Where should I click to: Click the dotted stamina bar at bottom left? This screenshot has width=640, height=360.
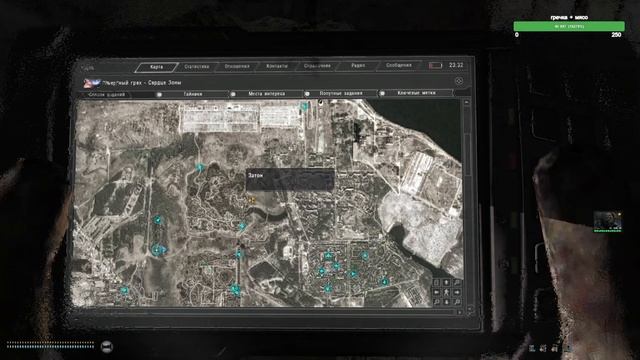click(x=50, y=346)
